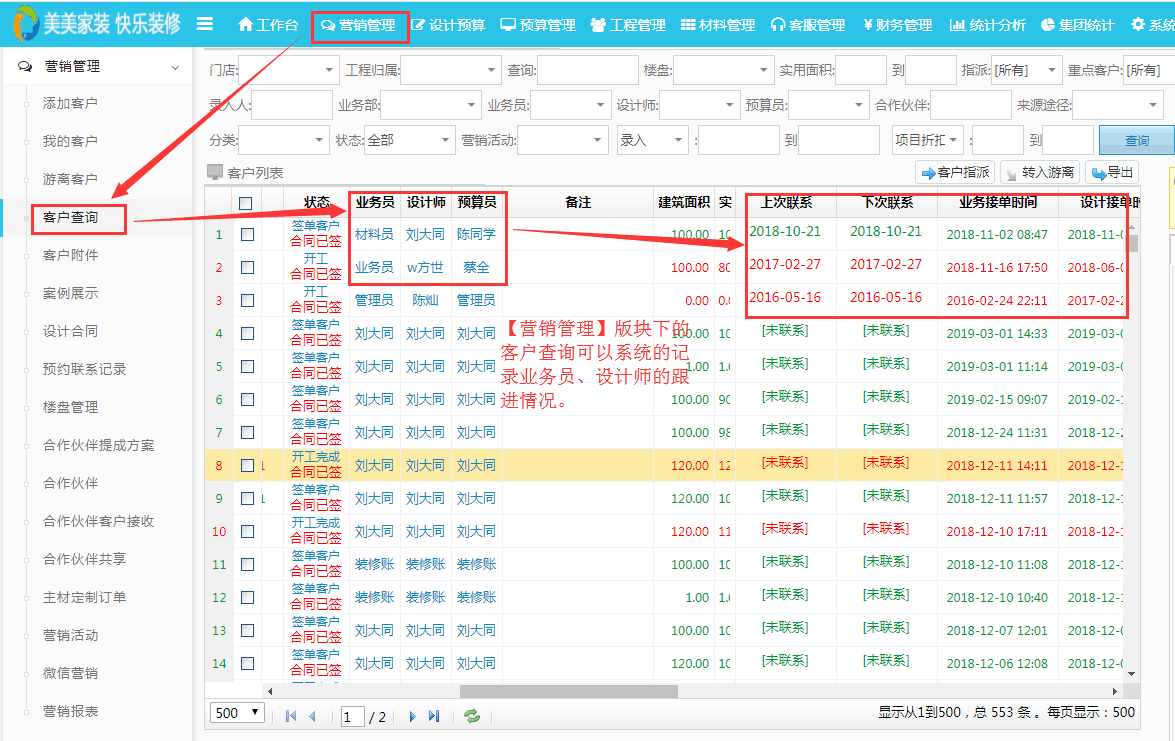This screenshot has width=1175, height=741.
Task: Switch to 营销活动 in the sidebar menu
Action: point(70,634)
